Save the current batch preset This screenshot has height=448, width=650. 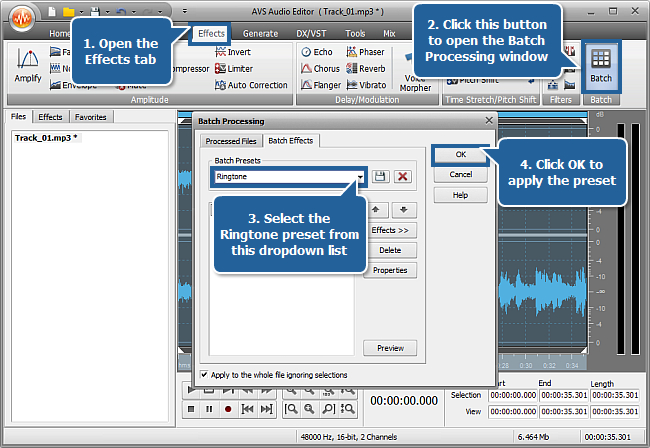pyautogui.click(x=380, y=177)
